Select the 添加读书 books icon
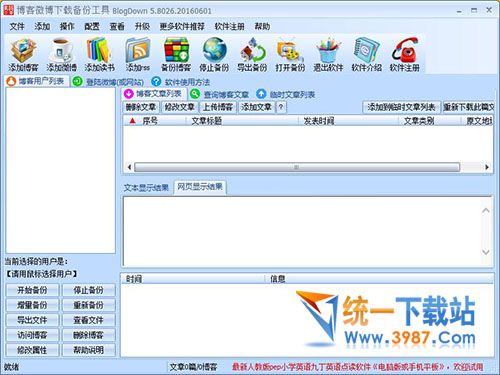500x375 pixels. coord(99,55)
